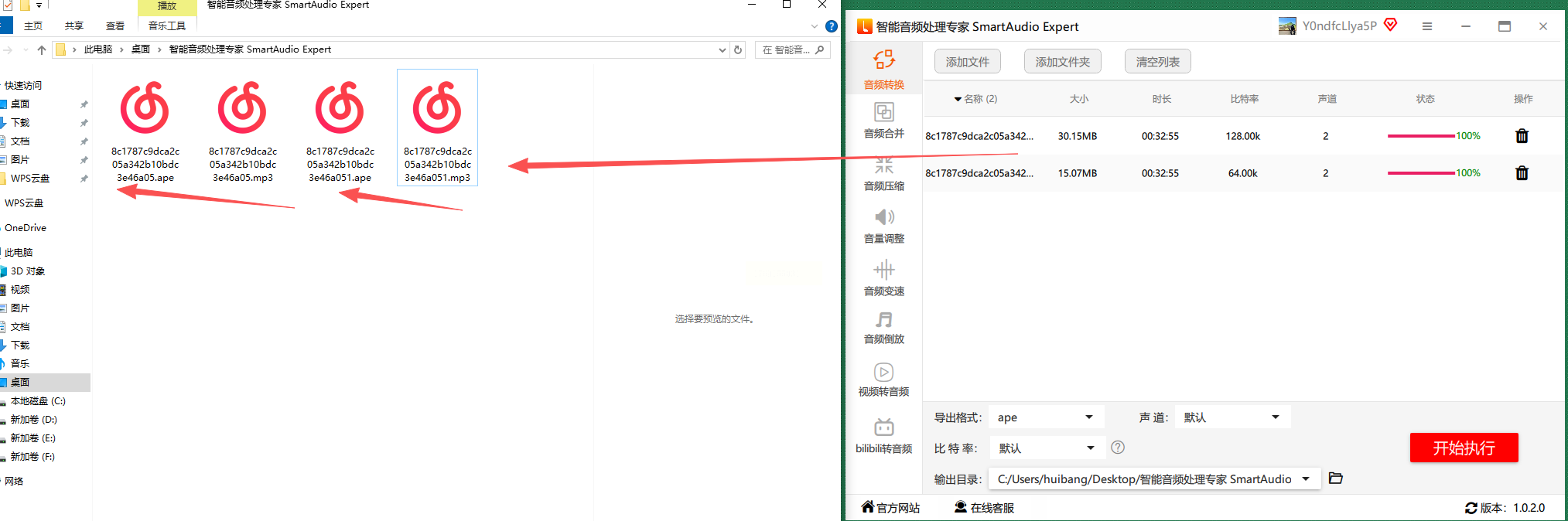Open the 音频转换 audio convert tool
The image size is (1568, 521).
pos(883,70)
